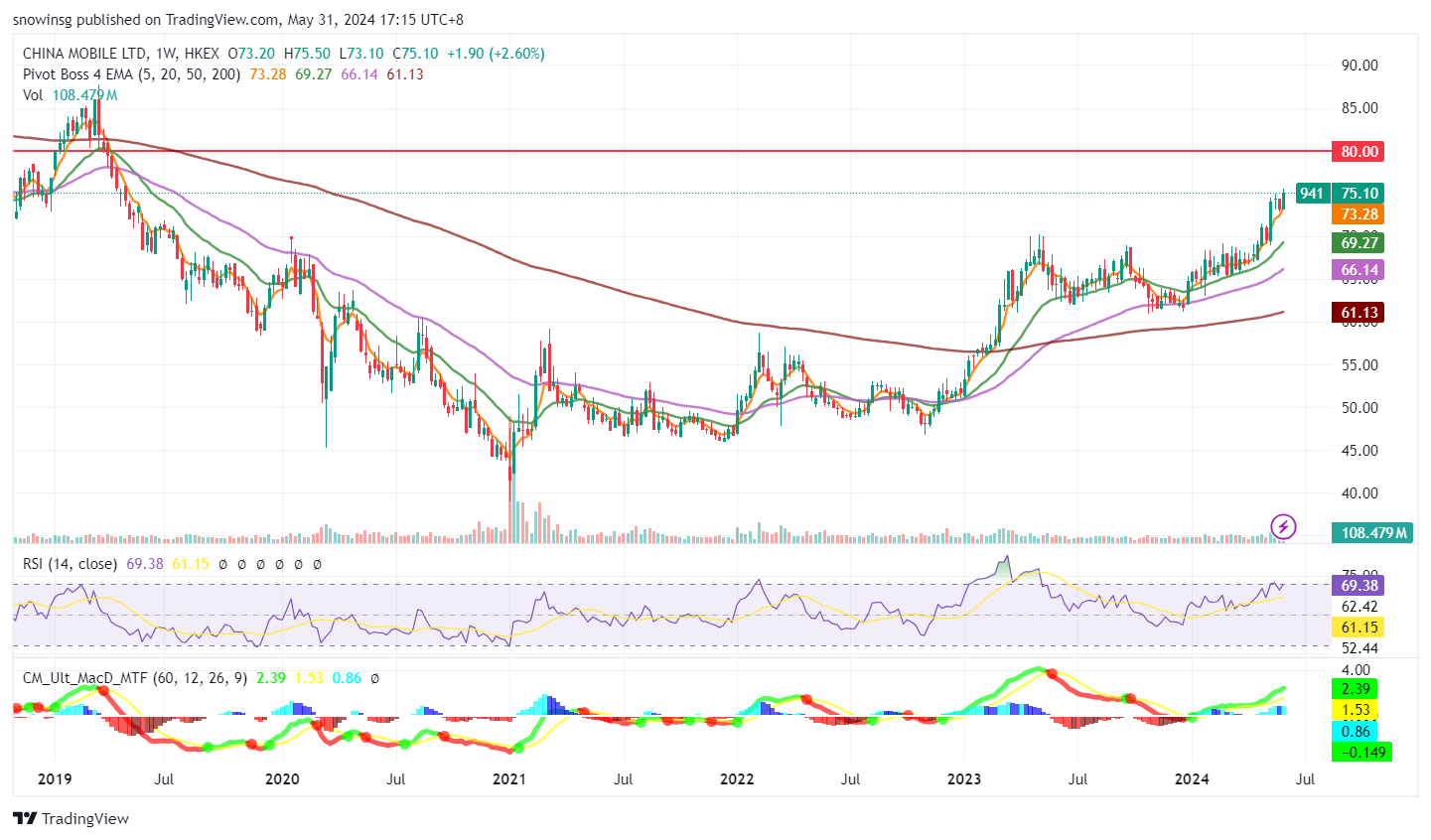Click the 52.44 RSI scale label

click(1359, 648)
